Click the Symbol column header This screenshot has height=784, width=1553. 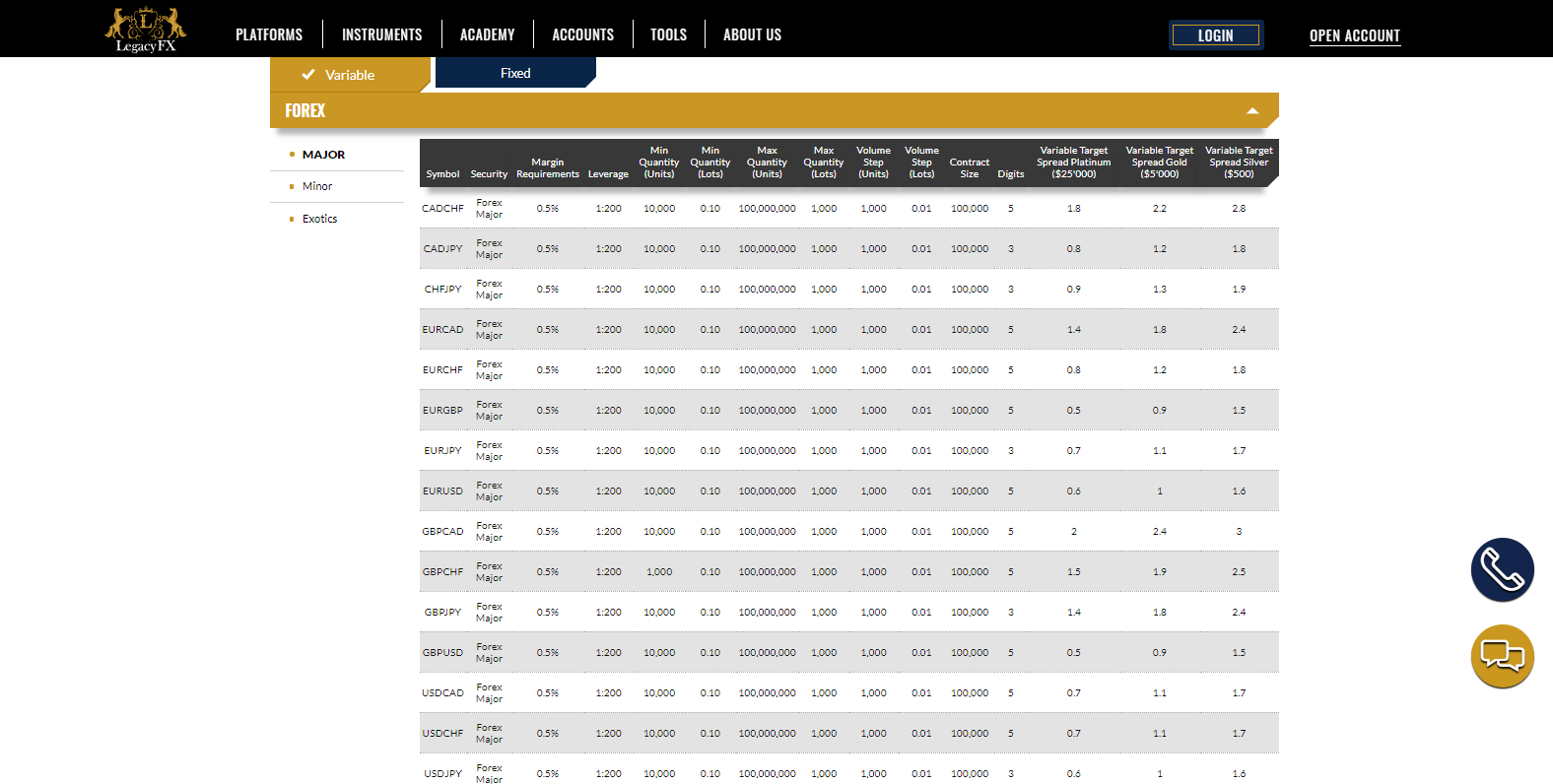[442, 174]
